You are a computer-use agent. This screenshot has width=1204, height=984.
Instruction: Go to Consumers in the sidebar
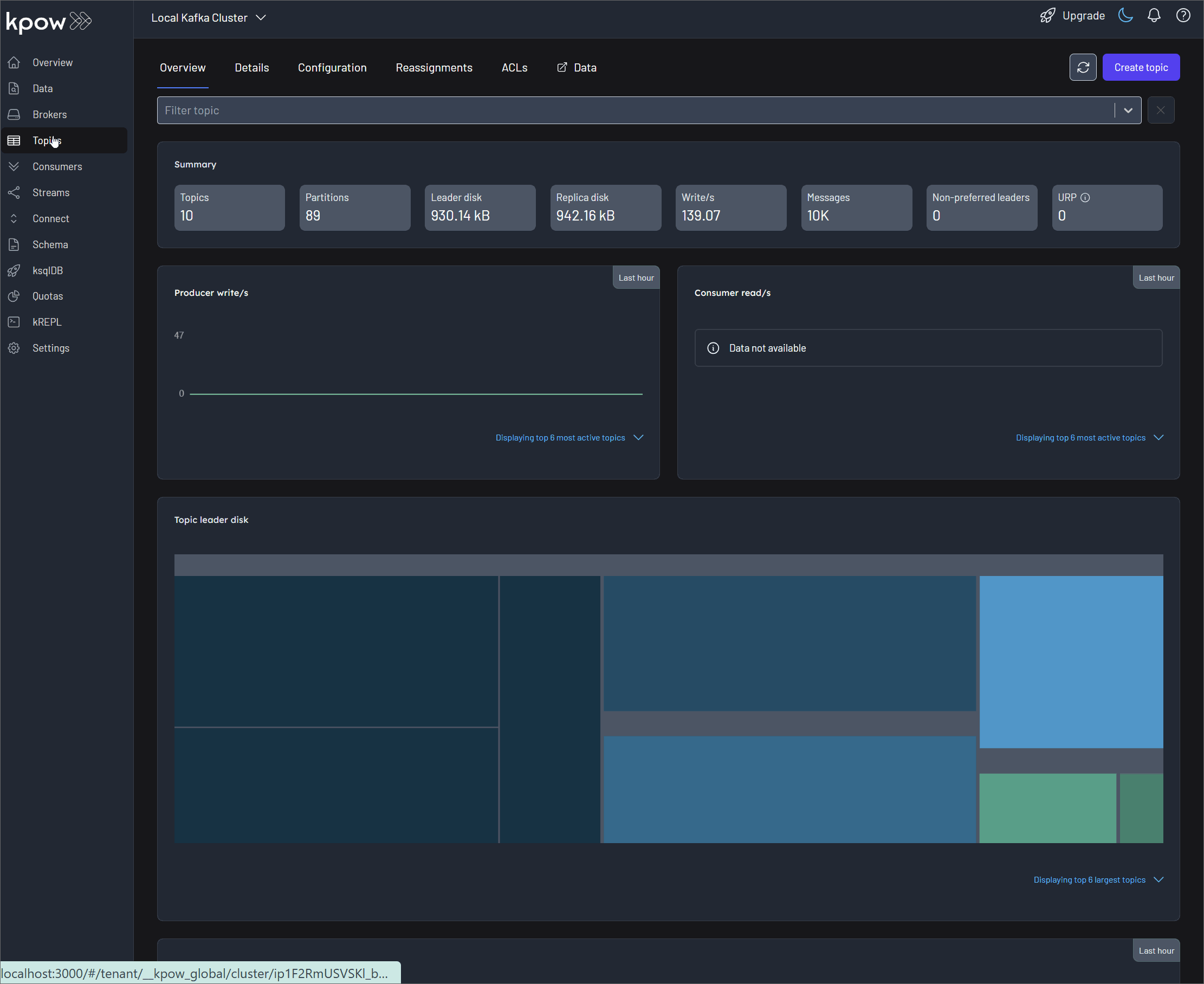57,167
